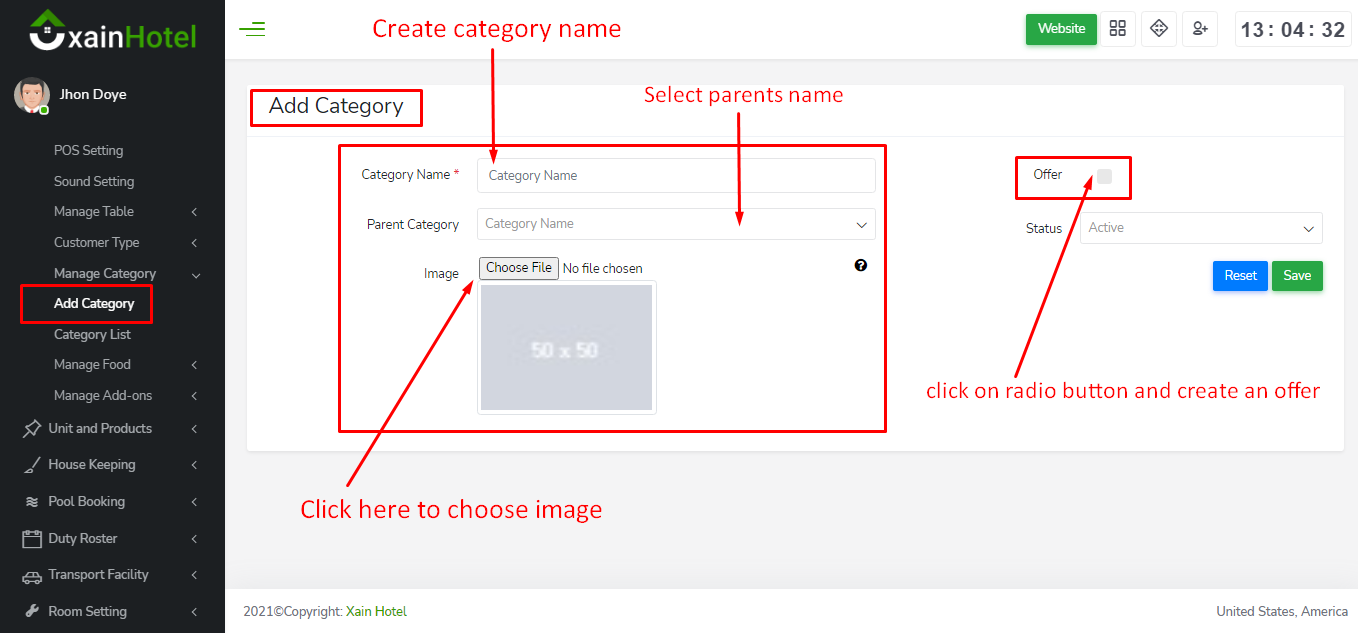The width and height of the screenshot is (1358, 633).
Task: Click the add user icon in header
Action: pyautogui.click(x=1200, y=29)
